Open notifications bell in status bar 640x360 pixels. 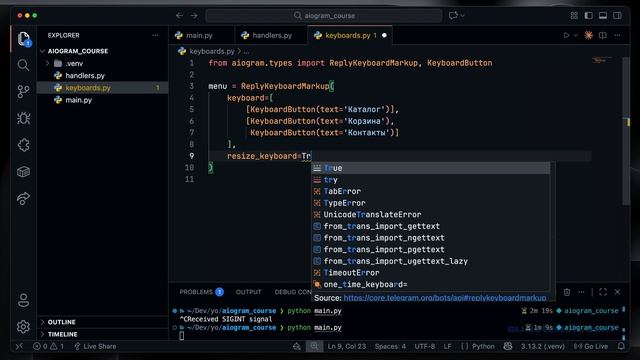pos(621,347)
